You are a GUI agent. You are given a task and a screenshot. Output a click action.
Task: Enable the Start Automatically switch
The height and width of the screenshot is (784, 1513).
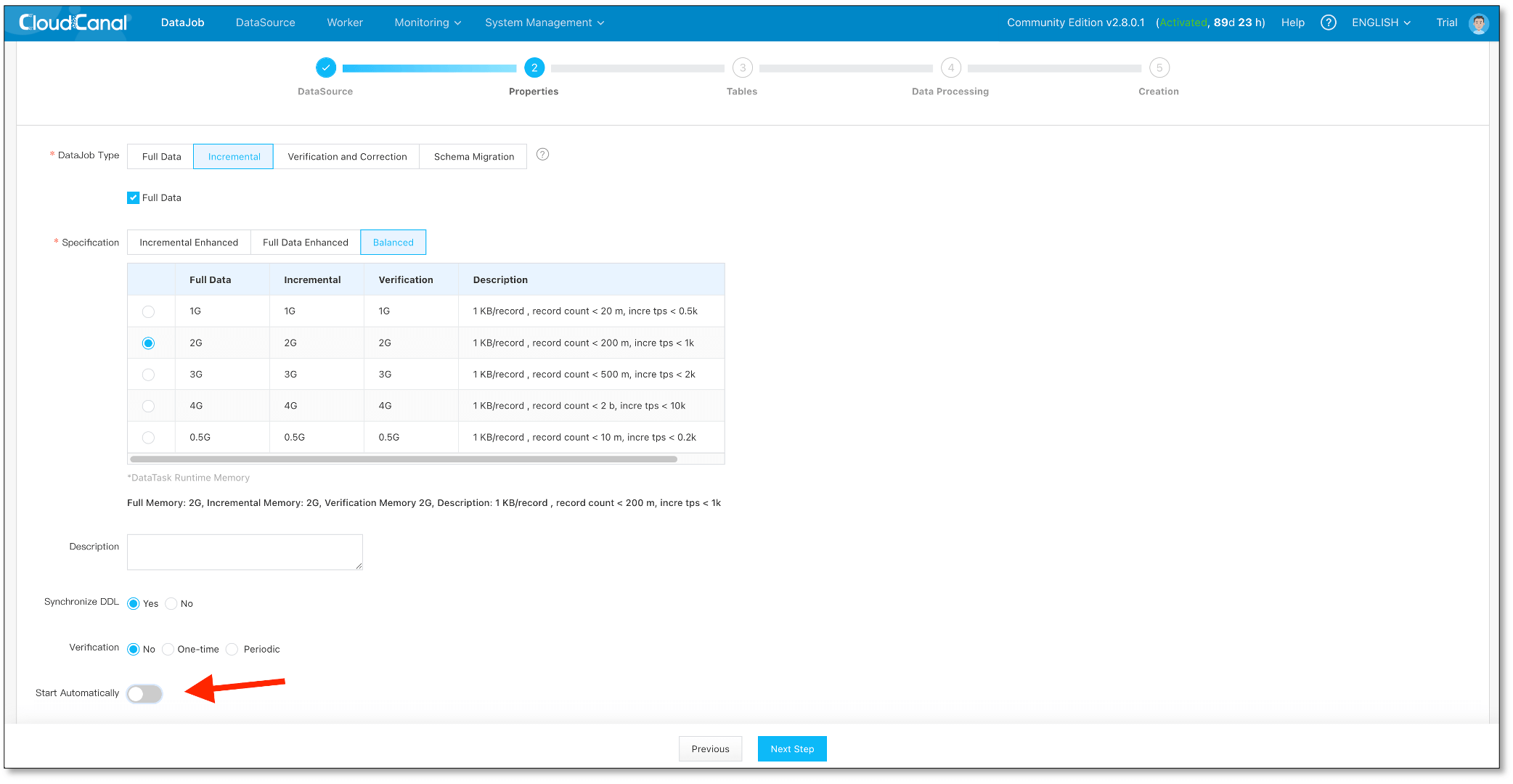click(144, 694)
